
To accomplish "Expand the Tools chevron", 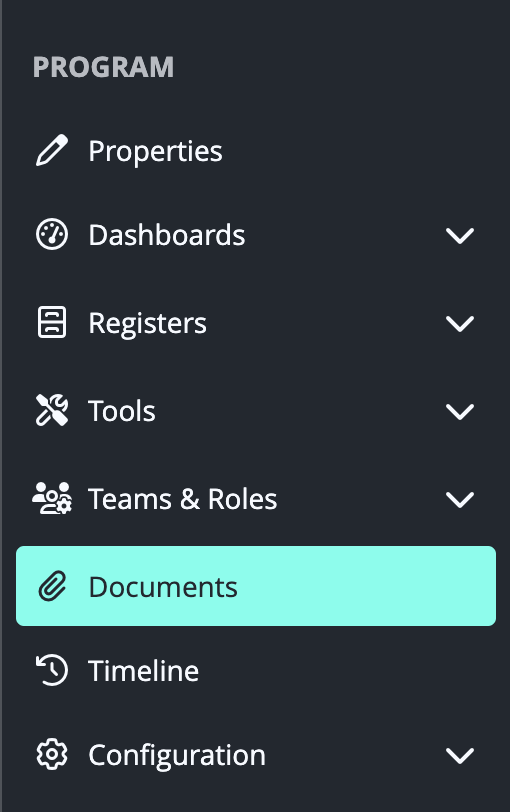I will (460, 412).
